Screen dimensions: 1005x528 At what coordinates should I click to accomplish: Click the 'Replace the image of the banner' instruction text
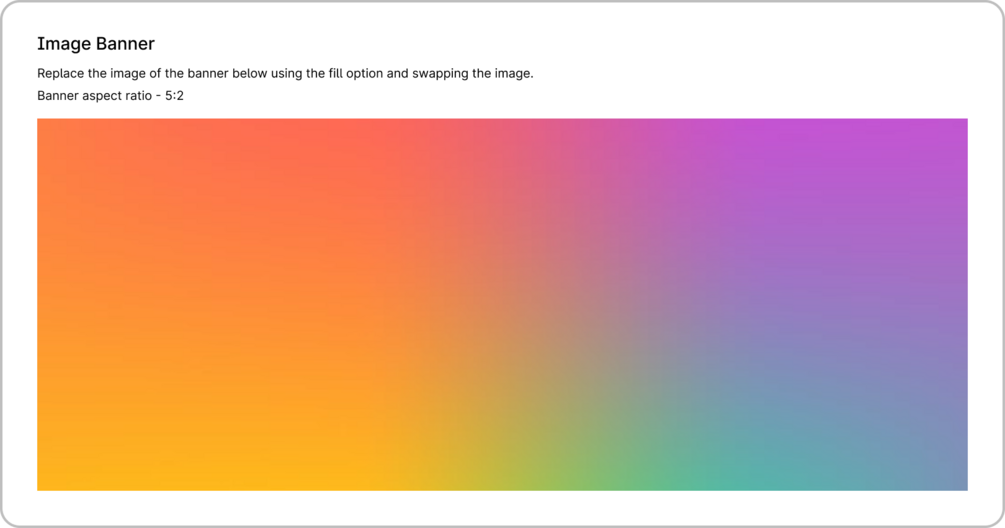tap(285, 74)
